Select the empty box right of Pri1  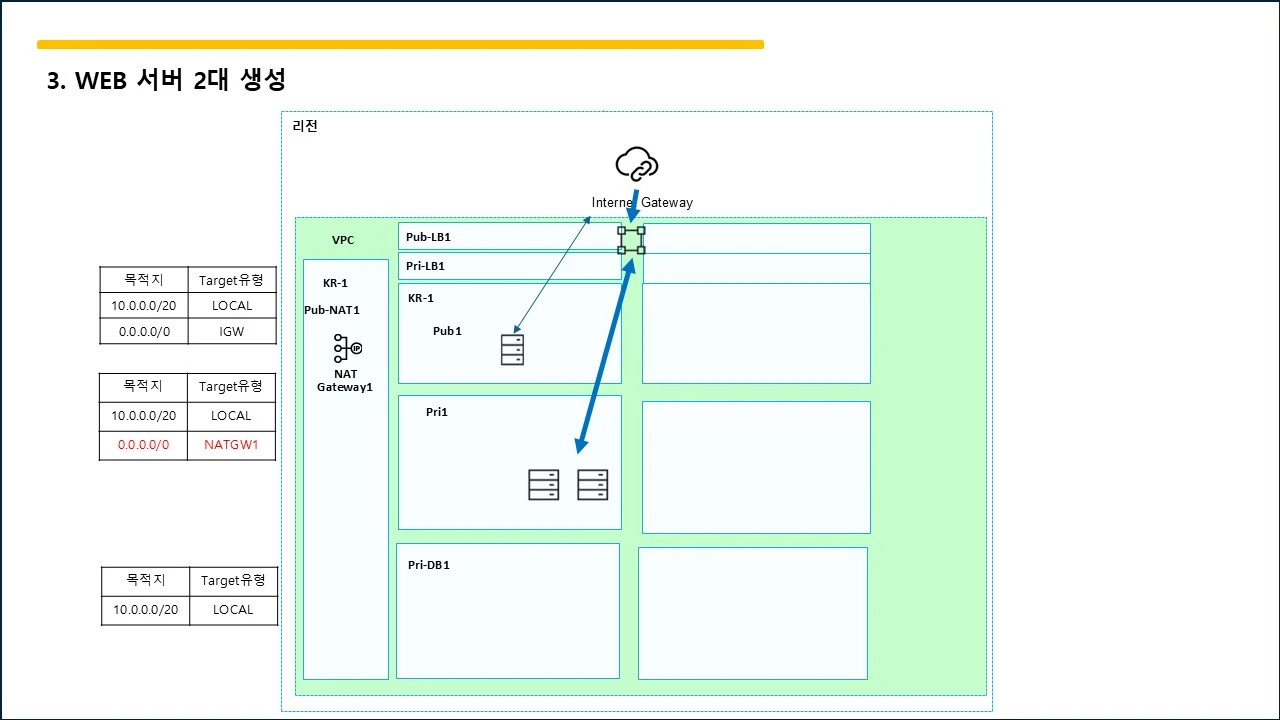756,467
